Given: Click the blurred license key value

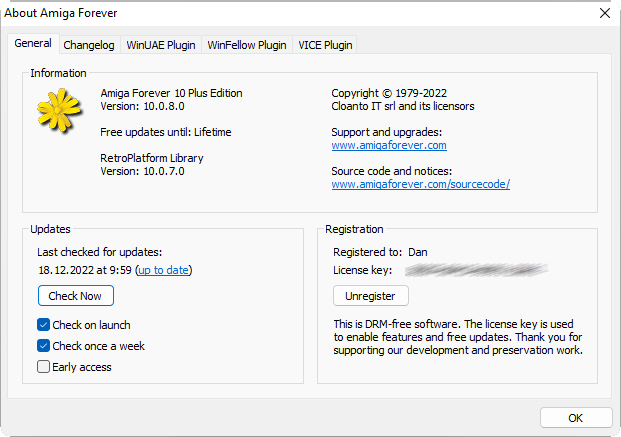Looking at the screenshot, I should (476, 270).
